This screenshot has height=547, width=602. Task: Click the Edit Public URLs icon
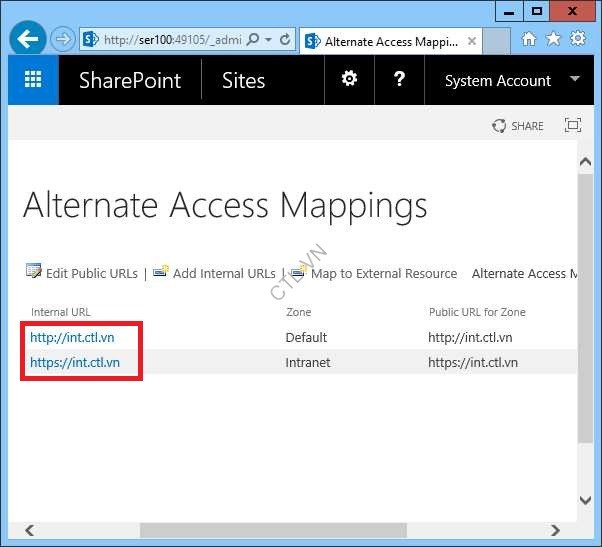(34, 271)
